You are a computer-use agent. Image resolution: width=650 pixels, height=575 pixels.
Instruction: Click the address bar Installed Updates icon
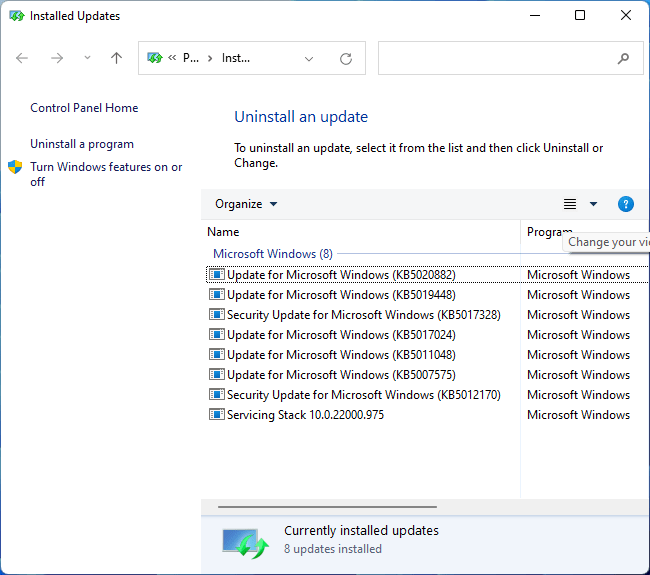pyautogui.click(x=155, y=58)
